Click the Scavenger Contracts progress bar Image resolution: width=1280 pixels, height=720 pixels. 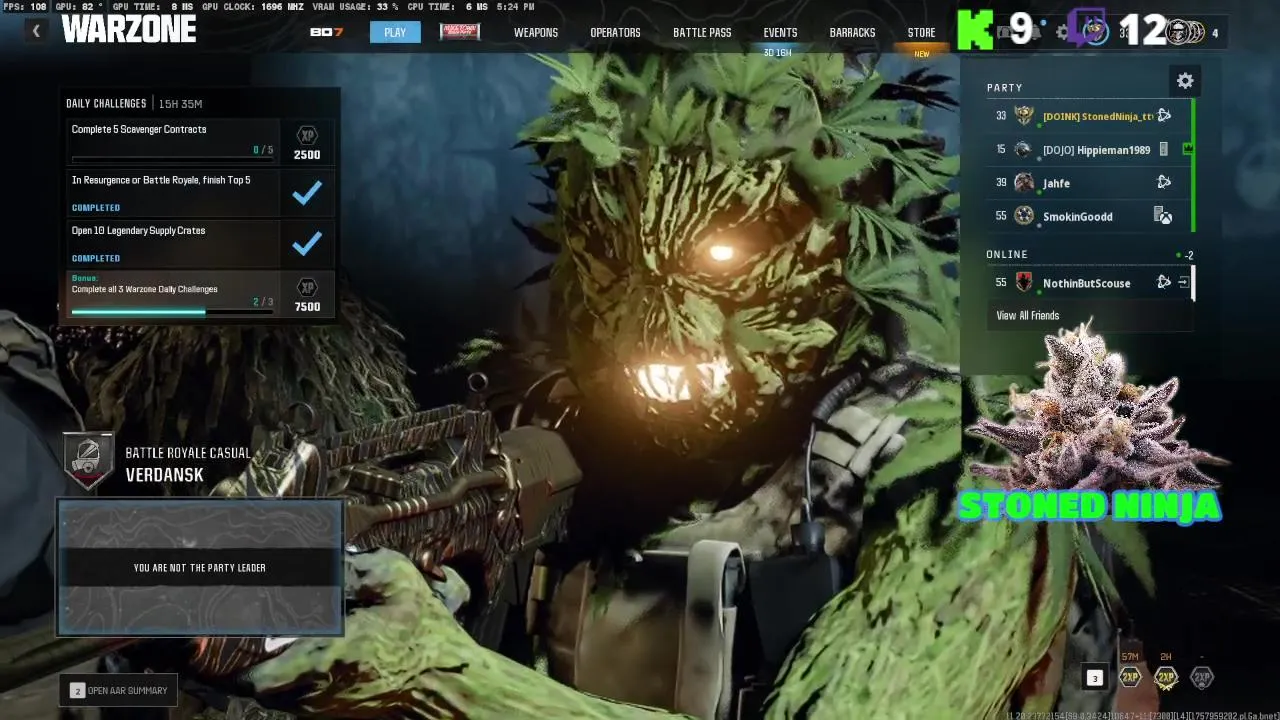(x=172, y=159)
